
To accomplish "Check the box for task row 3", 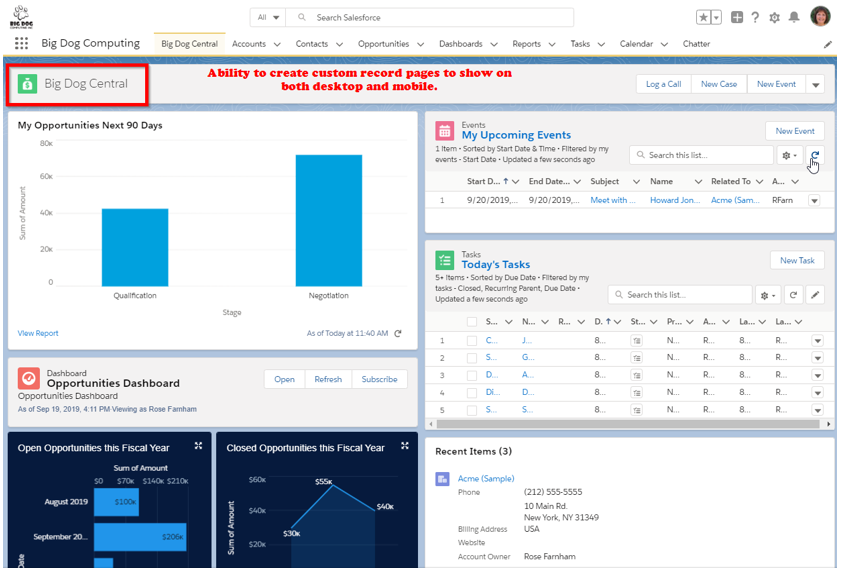I will 472,375.
